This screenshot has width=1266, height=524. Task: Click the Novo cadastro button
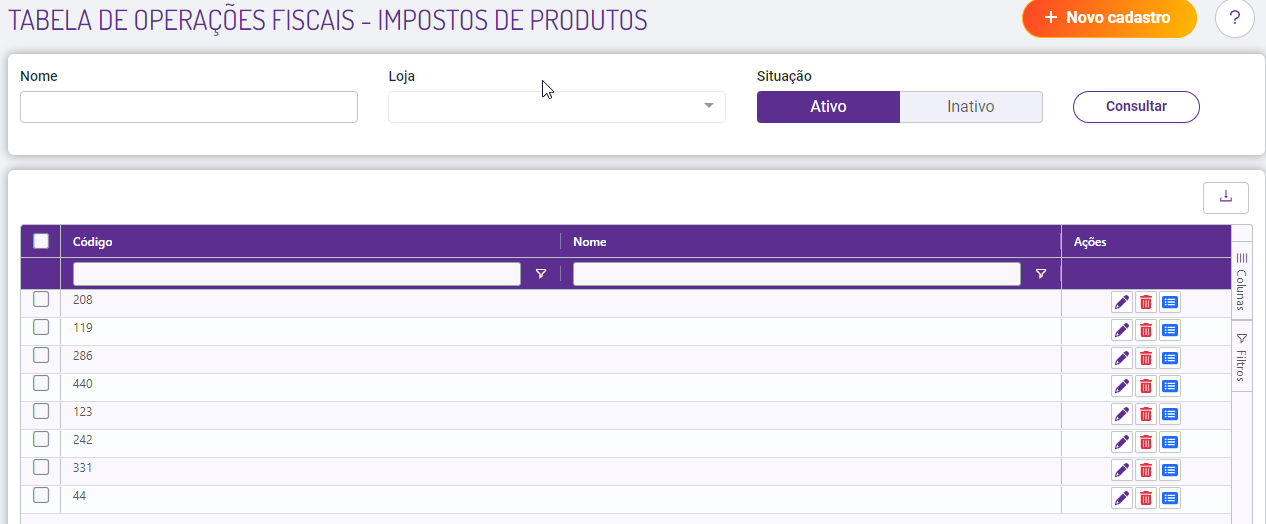(x=1109, y=18)
